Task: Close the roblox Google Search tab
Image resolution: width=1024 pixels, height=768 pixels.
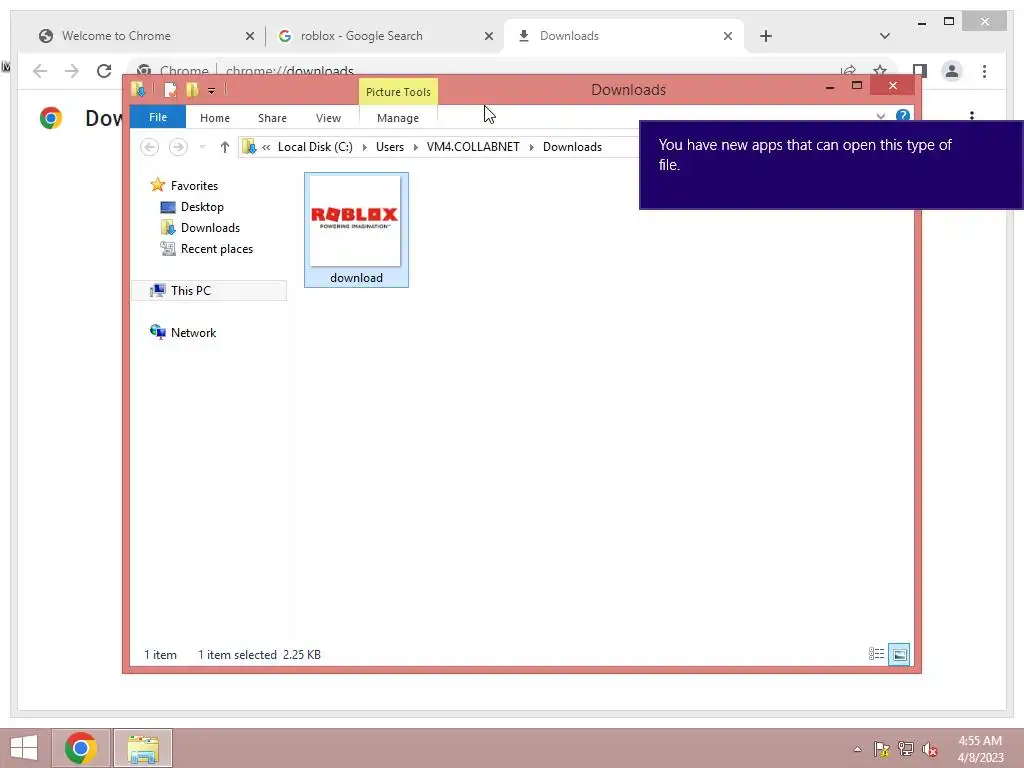Action: tap(488, 37)
